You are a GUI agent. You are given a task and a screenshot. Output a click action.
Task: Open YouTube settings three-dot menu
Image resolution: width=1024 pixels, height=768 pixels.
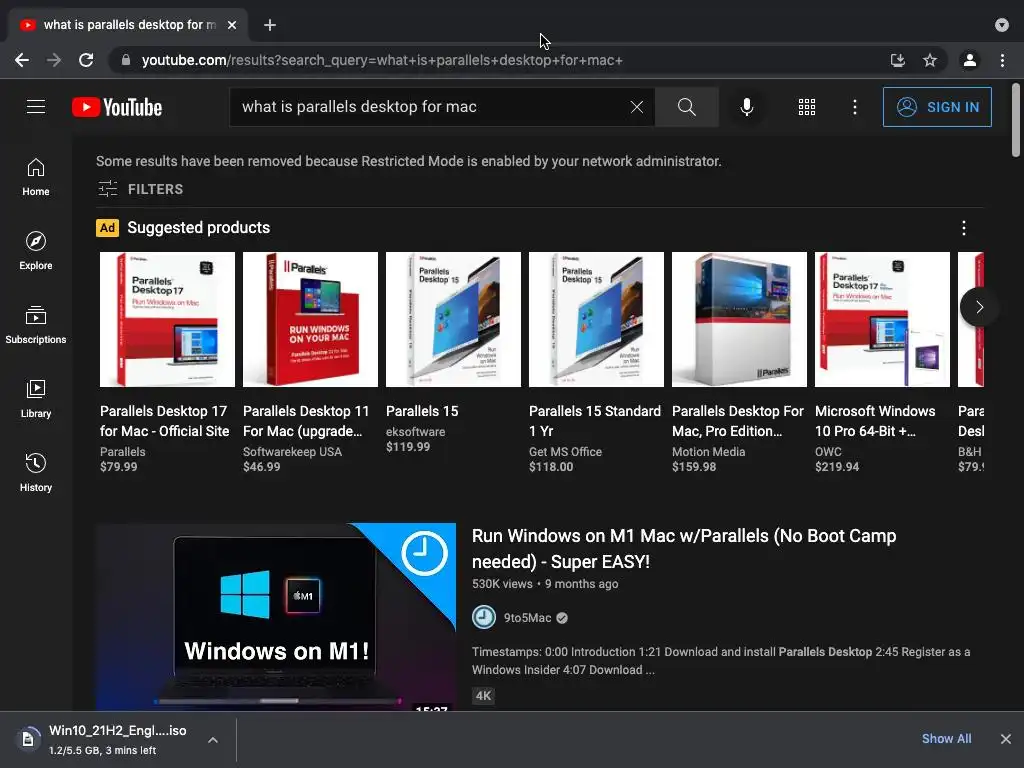point(855,107)
